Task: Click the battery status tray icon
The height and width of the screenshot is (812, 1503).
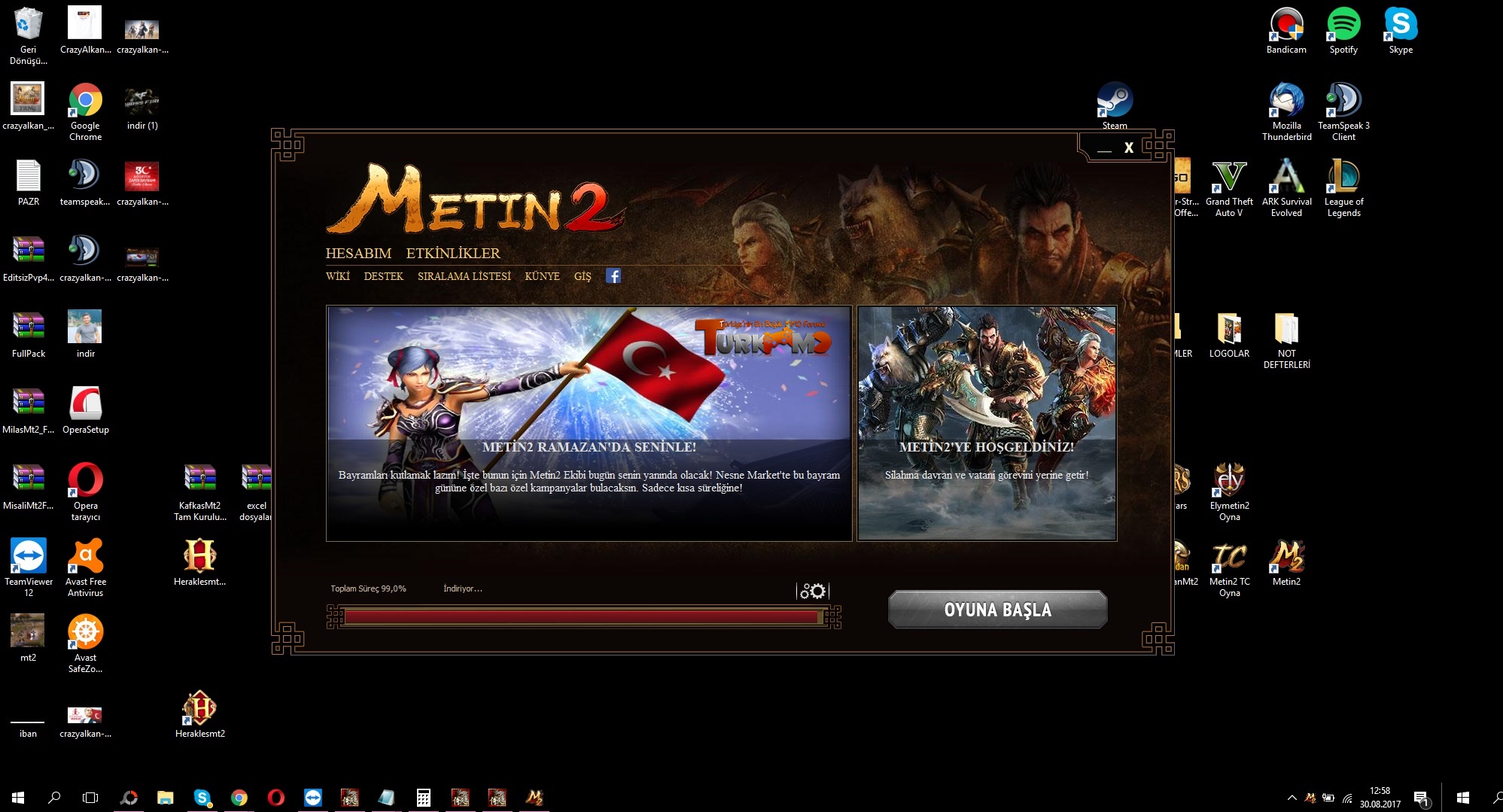Action: click(x=1328, y=798)
